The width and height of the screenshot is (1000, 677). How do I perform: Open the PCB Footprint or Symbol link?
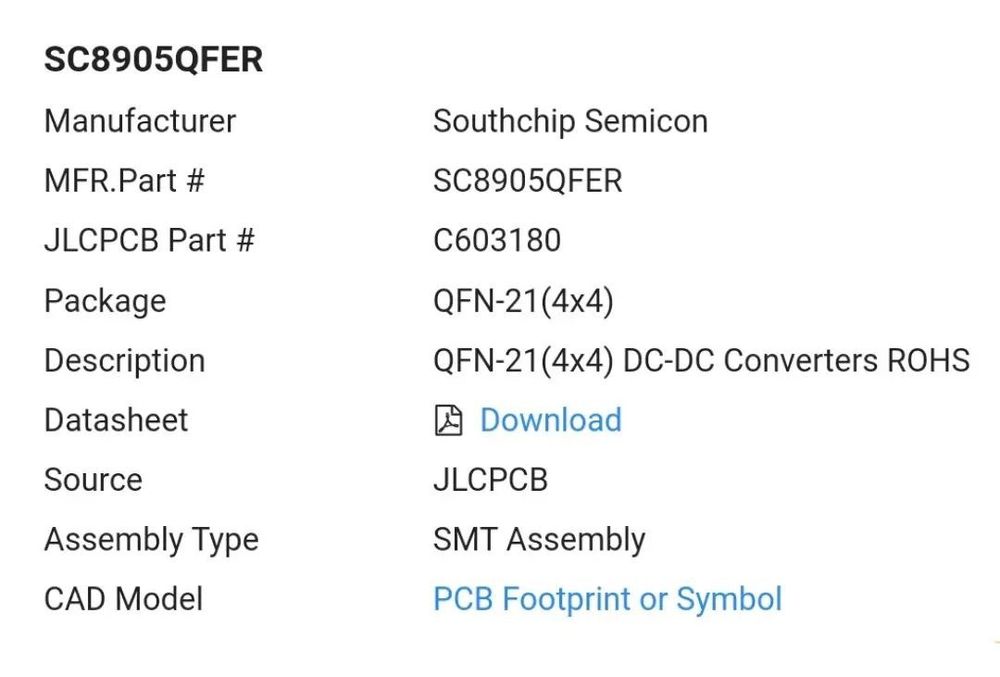point(607,599)
